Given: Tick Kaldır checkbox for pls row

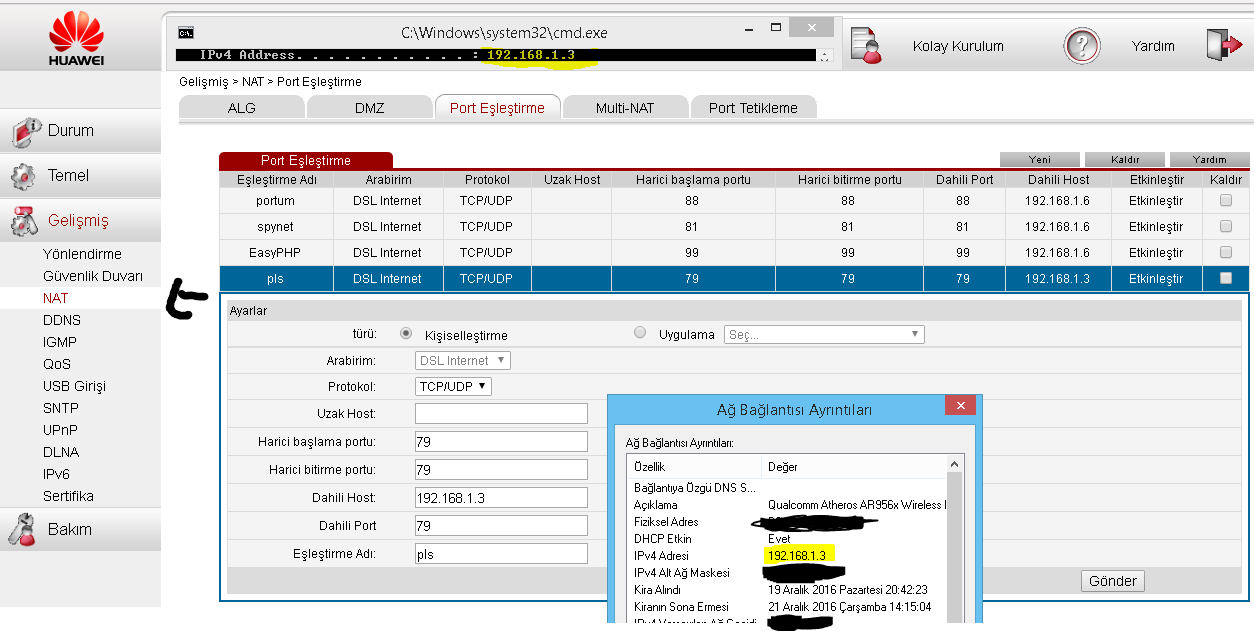Looking at the screenshot, I should [1226, 278].
